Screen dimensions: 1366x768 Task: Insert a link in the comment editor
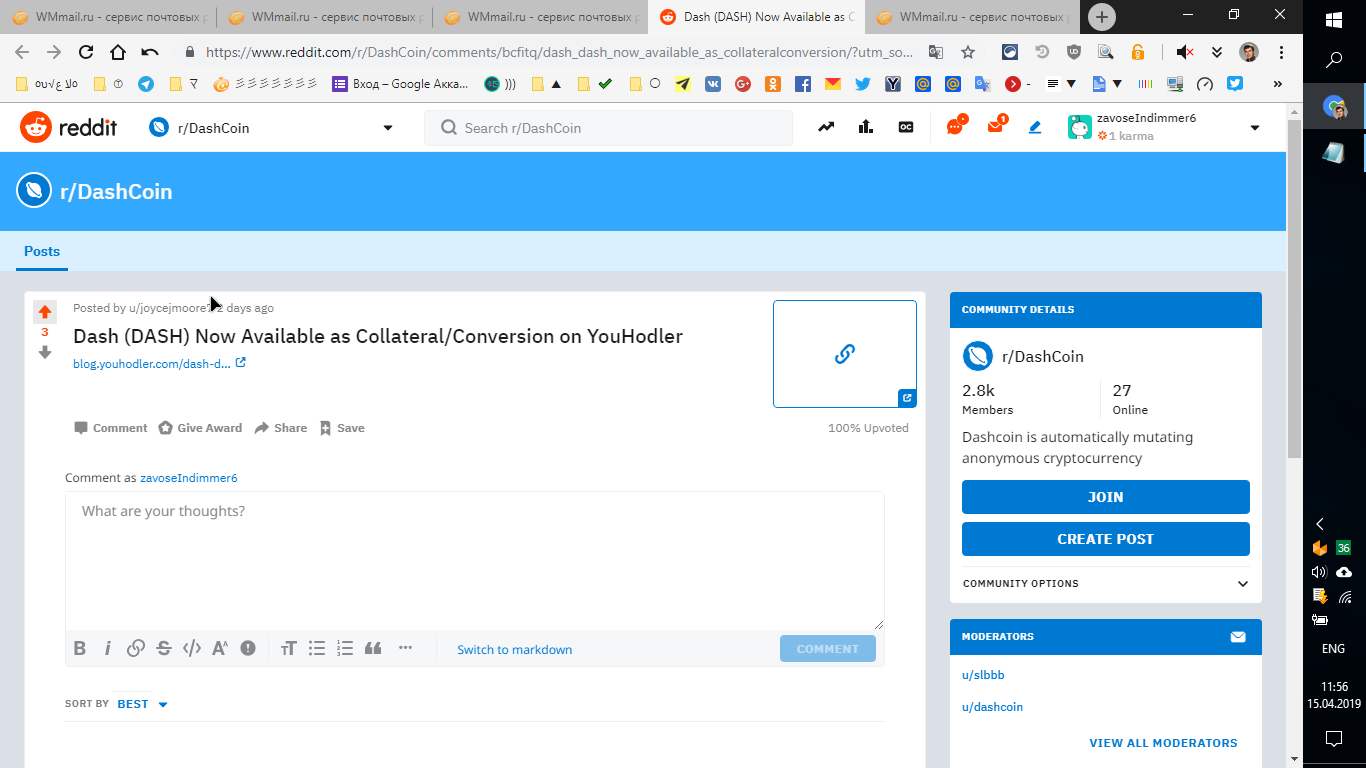tap(136, 648)
